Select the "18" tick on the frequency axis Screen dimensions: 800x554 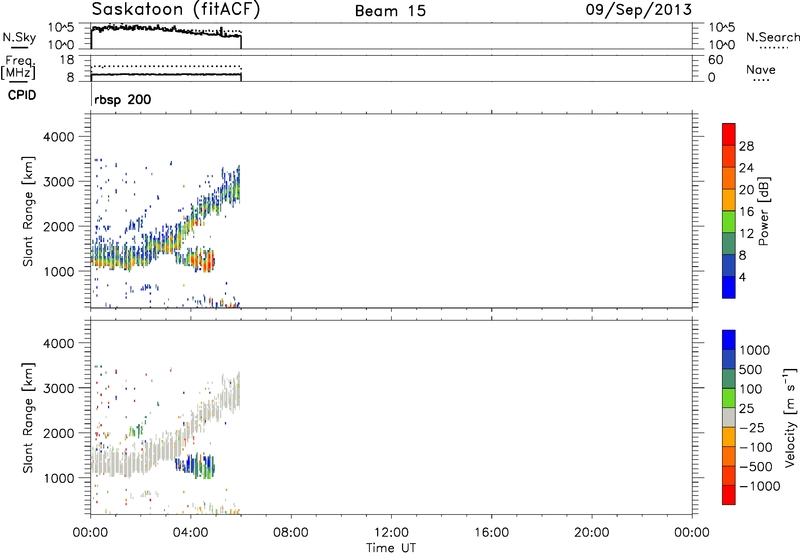click(67, 60)
